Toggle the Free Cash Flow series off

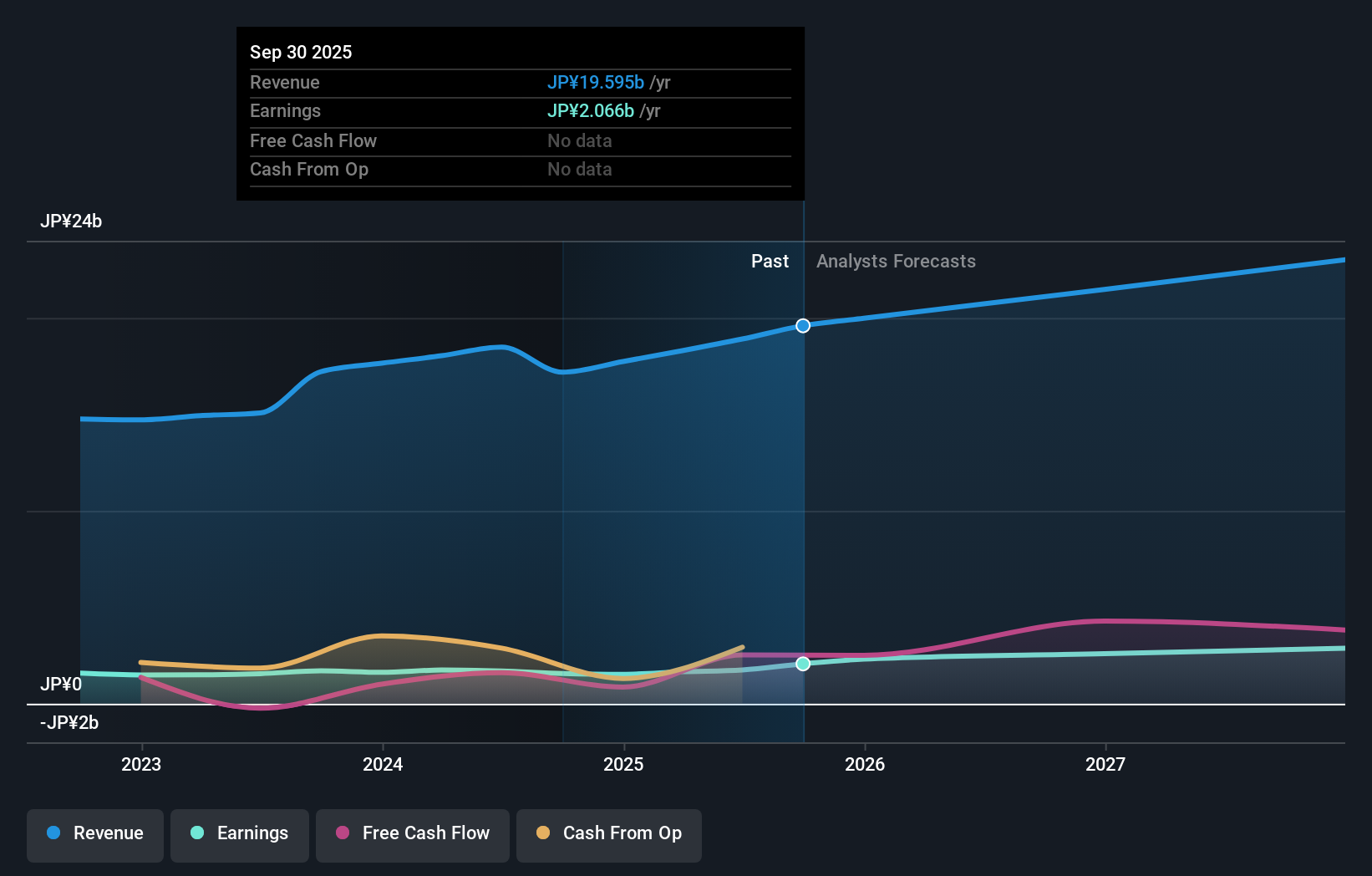pyautogui.click(x=413, y=833)
